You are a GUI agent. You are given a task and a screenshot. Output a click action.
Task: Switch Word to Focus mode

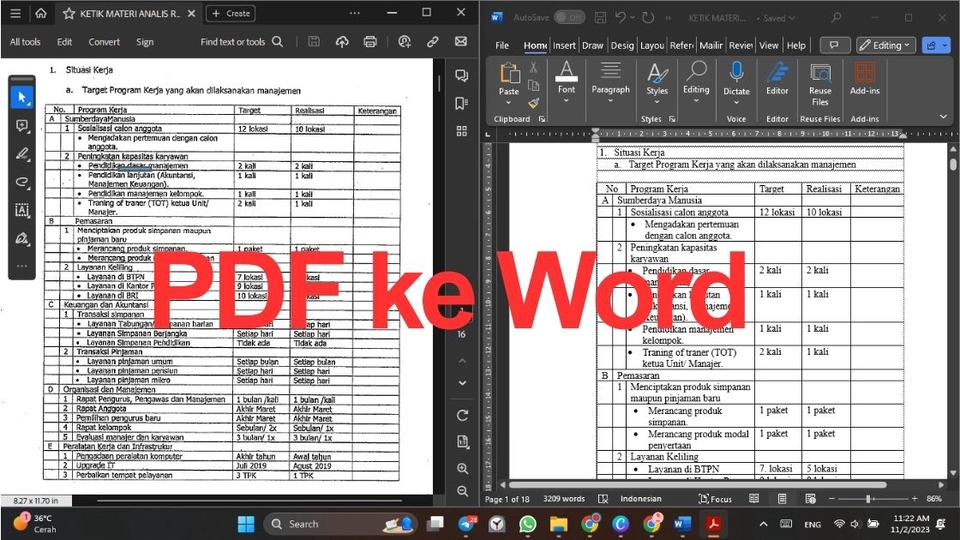[x=716, y=499]
